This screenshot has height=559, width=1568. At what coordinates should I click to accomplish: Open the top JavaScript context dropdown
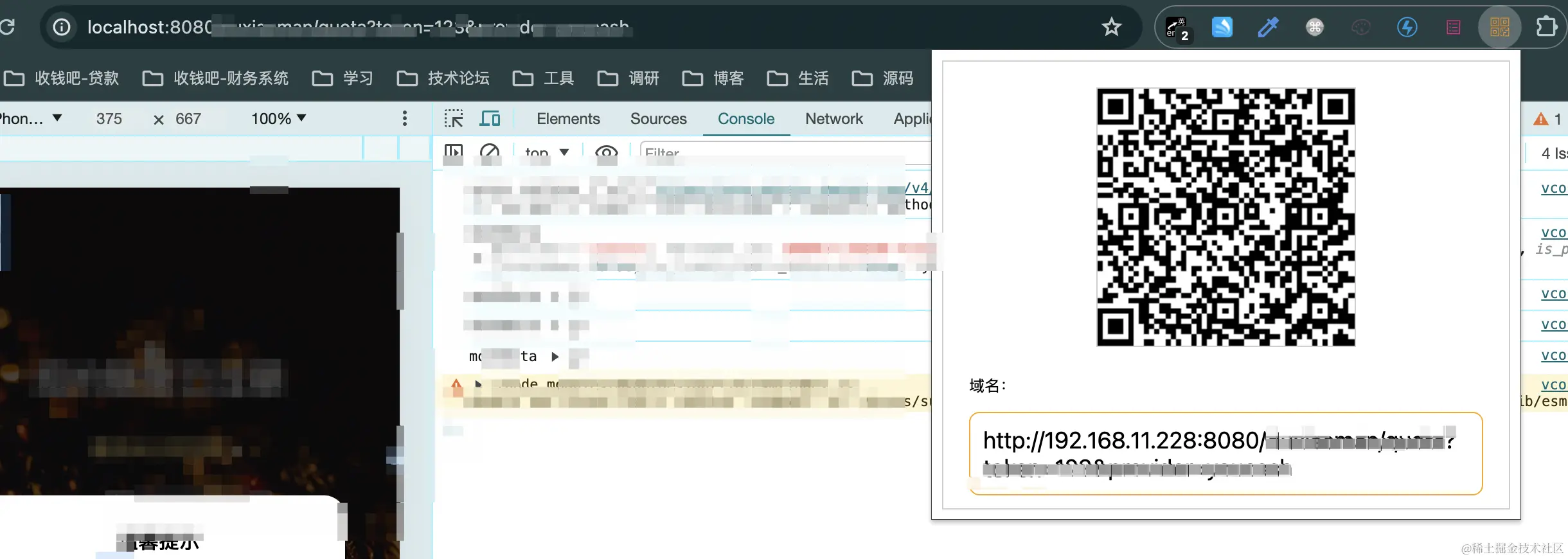(x=547, y=153)
